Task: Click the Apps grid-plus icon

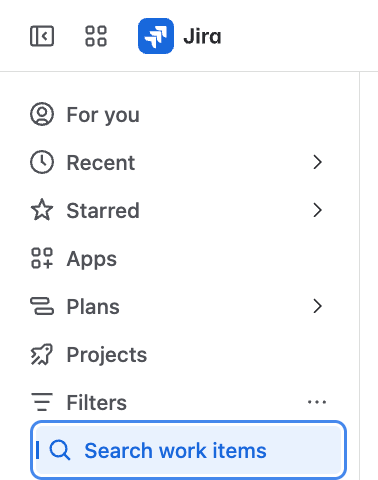Action: tap(42, 258)
